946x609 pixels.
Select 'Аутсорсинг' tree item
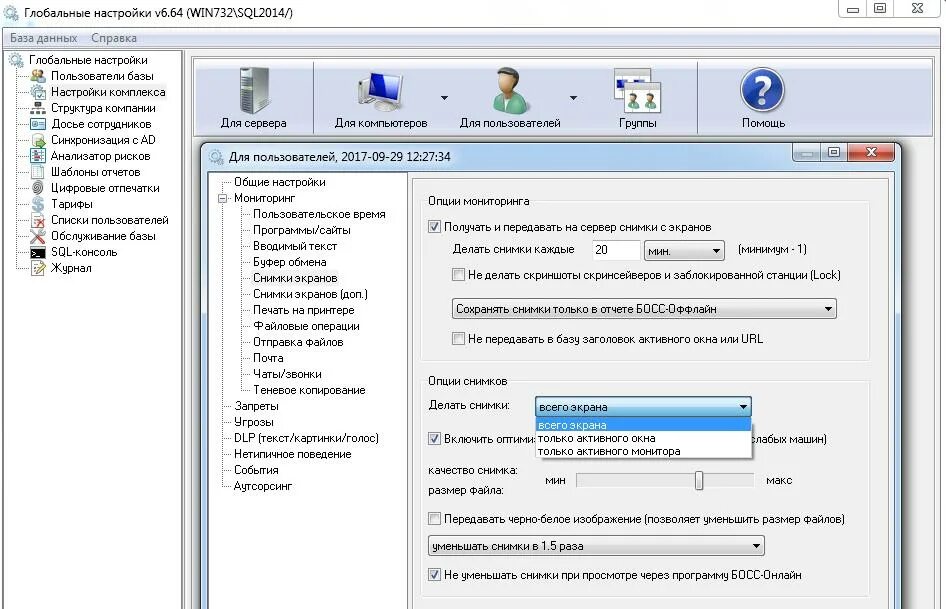point(262,486)
